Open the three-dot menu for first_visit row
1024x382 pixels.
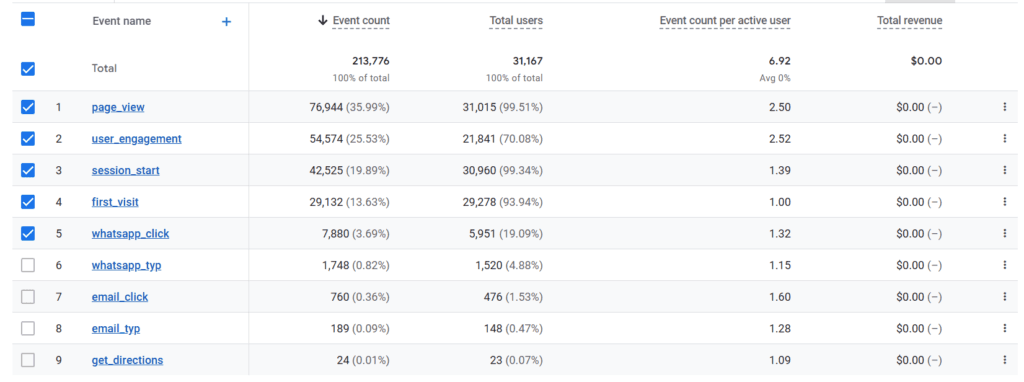[x=1004, y=202]
